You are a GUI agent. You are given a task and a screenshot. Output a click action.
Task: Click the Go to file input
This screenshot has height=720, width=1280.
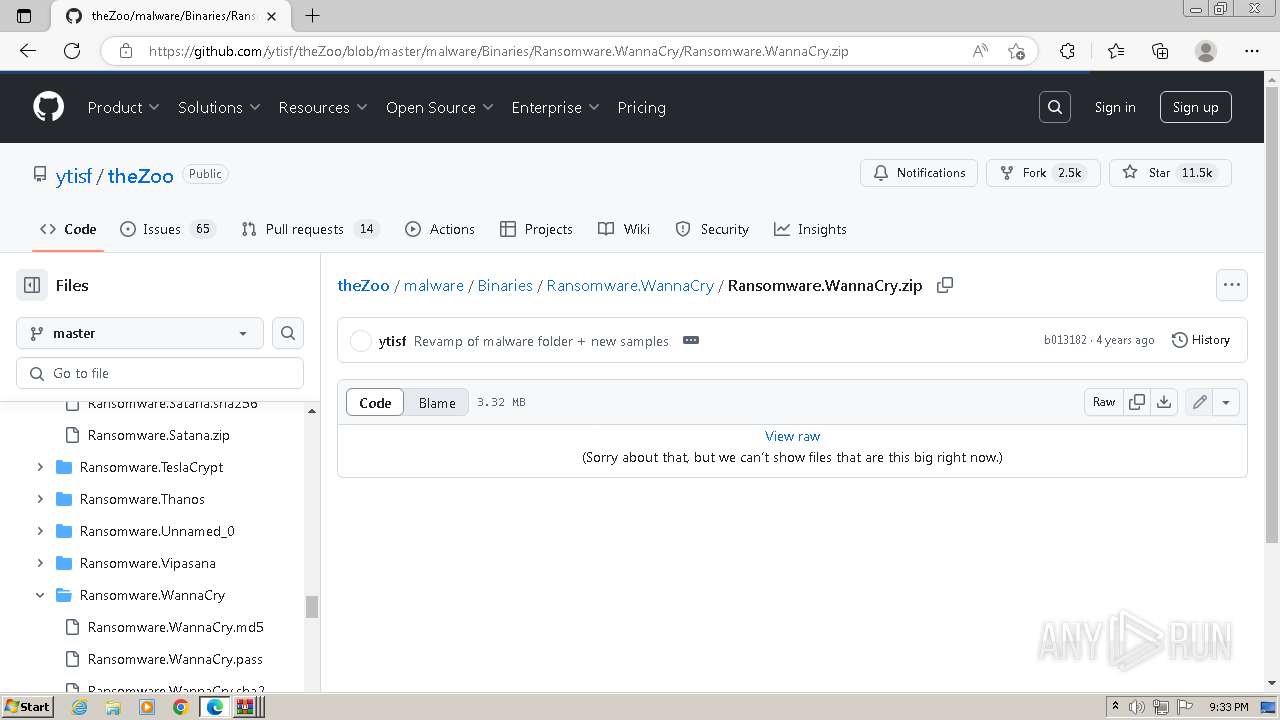click(160, 373)
